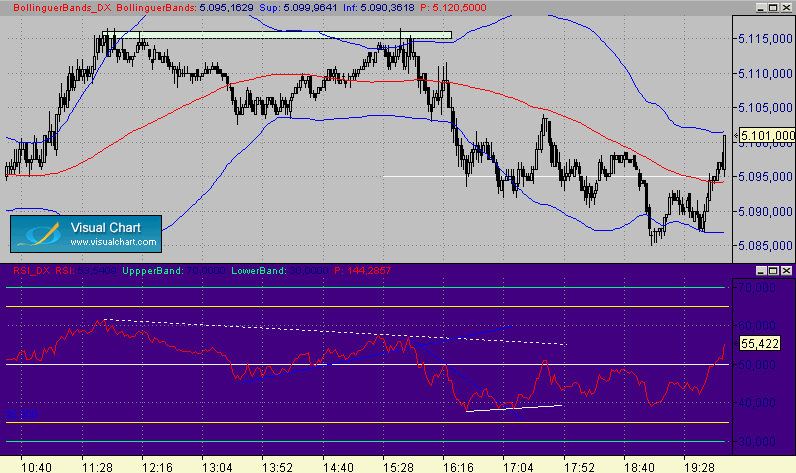Screen dimensions: 796x473
Task: Click the RSI: 53,5409 value
Action: [86, 271]
